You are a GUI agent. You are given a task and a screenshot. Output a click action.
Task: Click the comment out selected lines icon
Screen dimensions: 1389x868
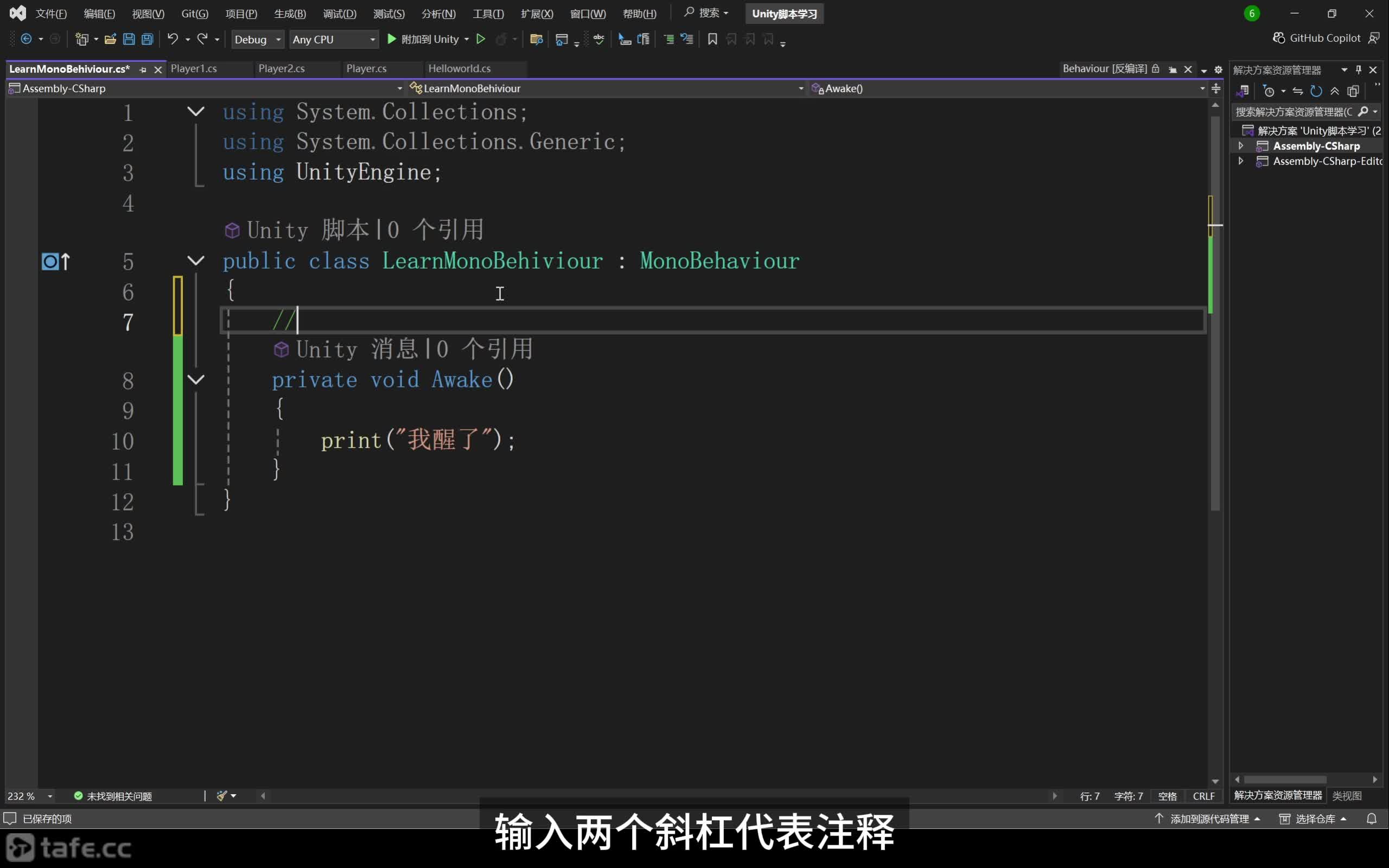[669, 39]
